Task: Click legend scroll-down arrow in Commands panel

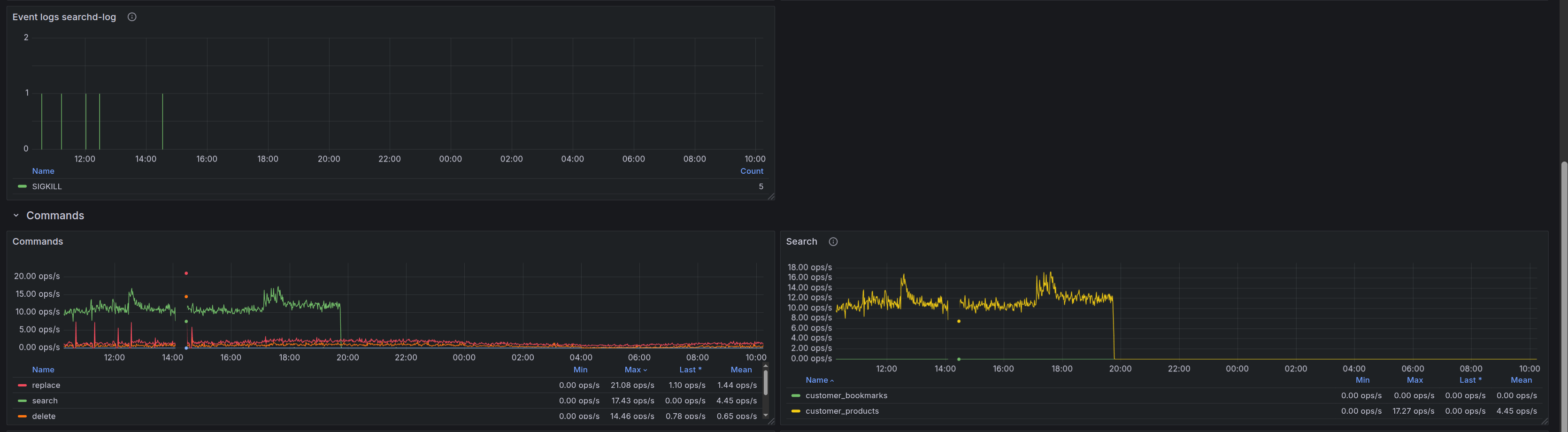Action: (765, 416)
